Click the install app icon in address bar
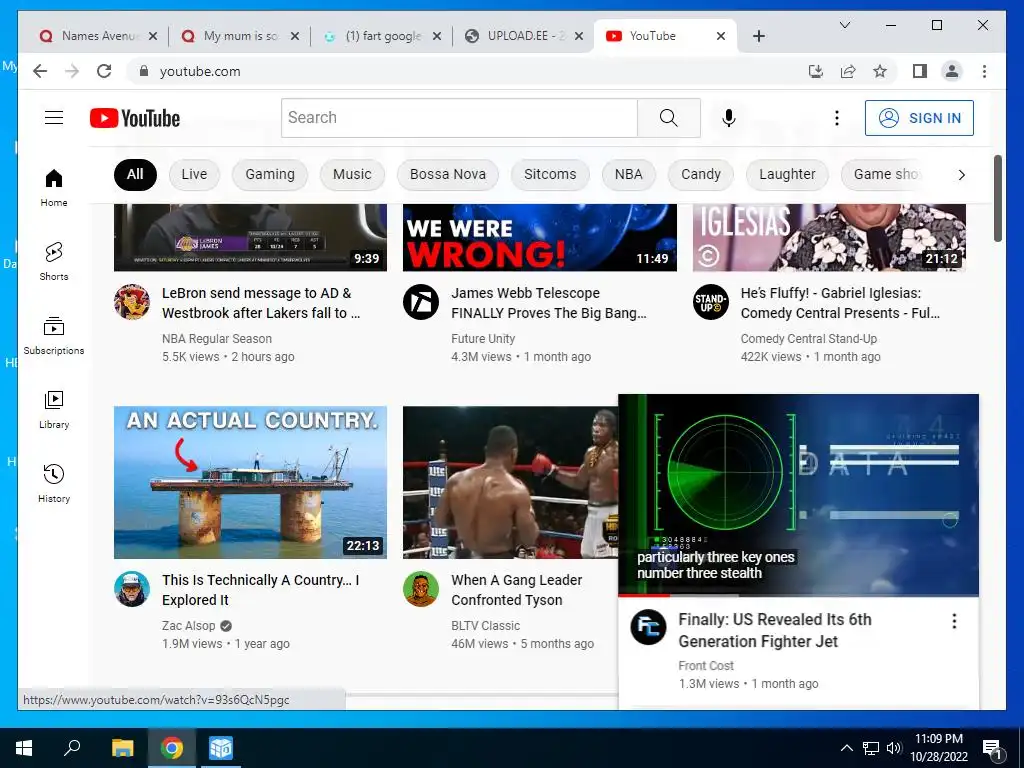1024x768 pixels. point(816,71)
